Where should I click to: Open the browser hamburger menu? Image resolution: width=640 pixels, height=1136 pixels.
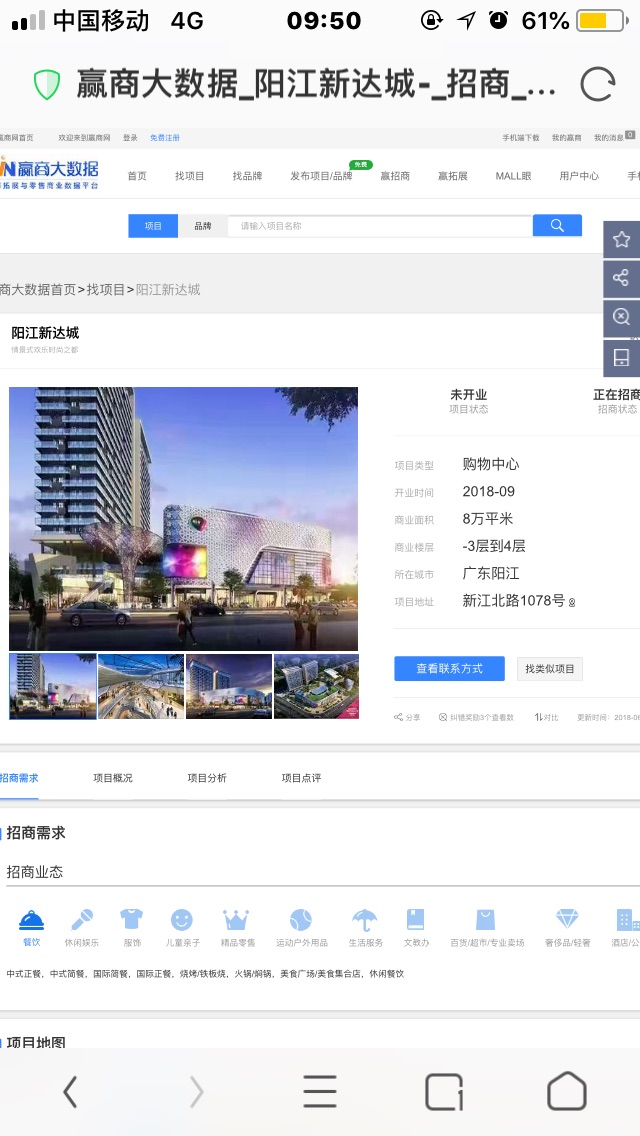(320, 1091)
